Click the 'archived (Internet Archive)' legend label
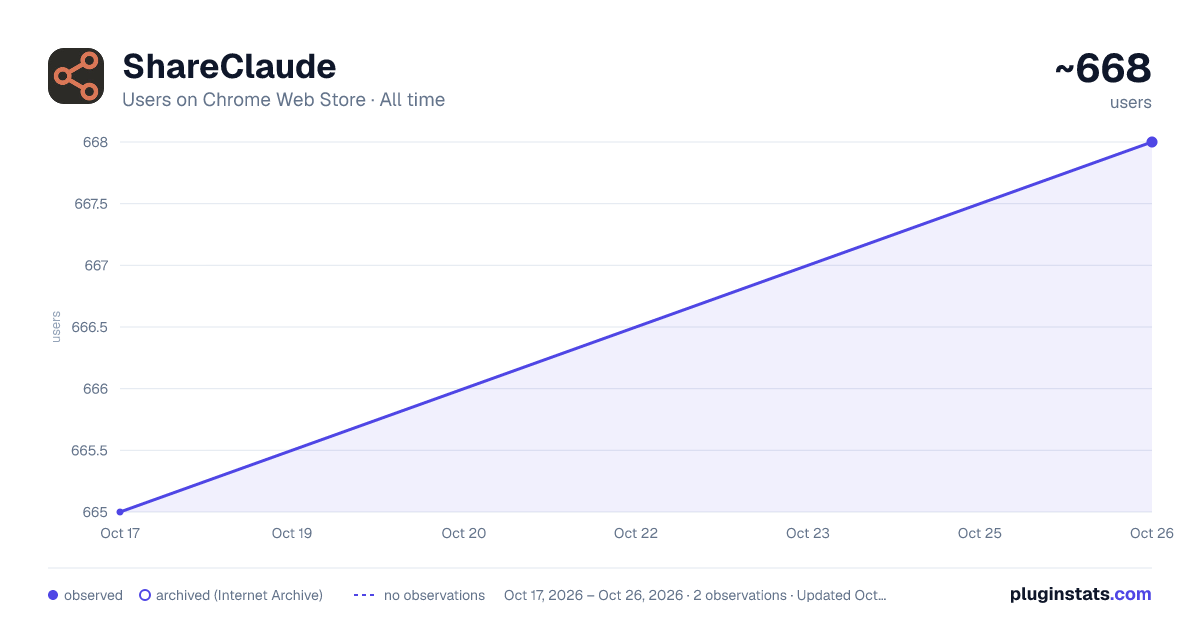 pos(239,595)
